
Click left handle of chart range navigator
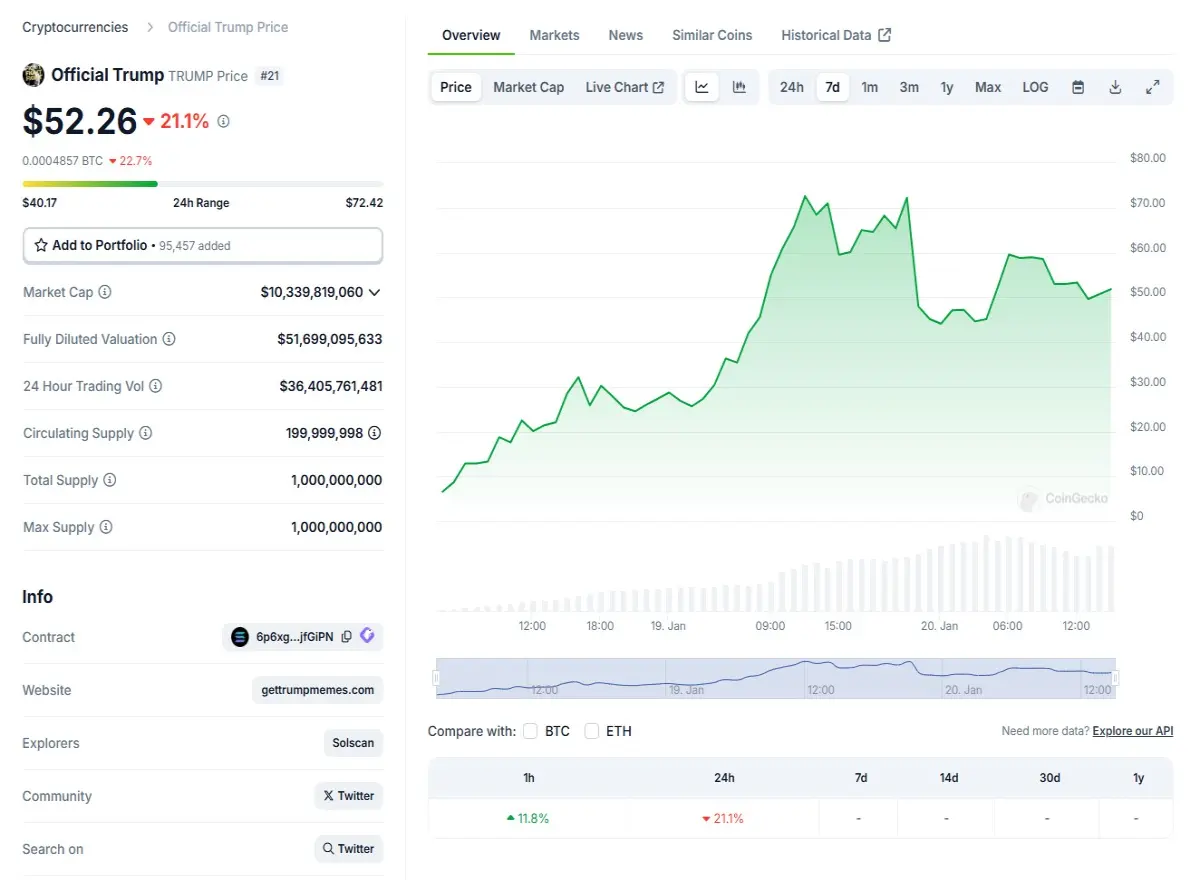436,678
